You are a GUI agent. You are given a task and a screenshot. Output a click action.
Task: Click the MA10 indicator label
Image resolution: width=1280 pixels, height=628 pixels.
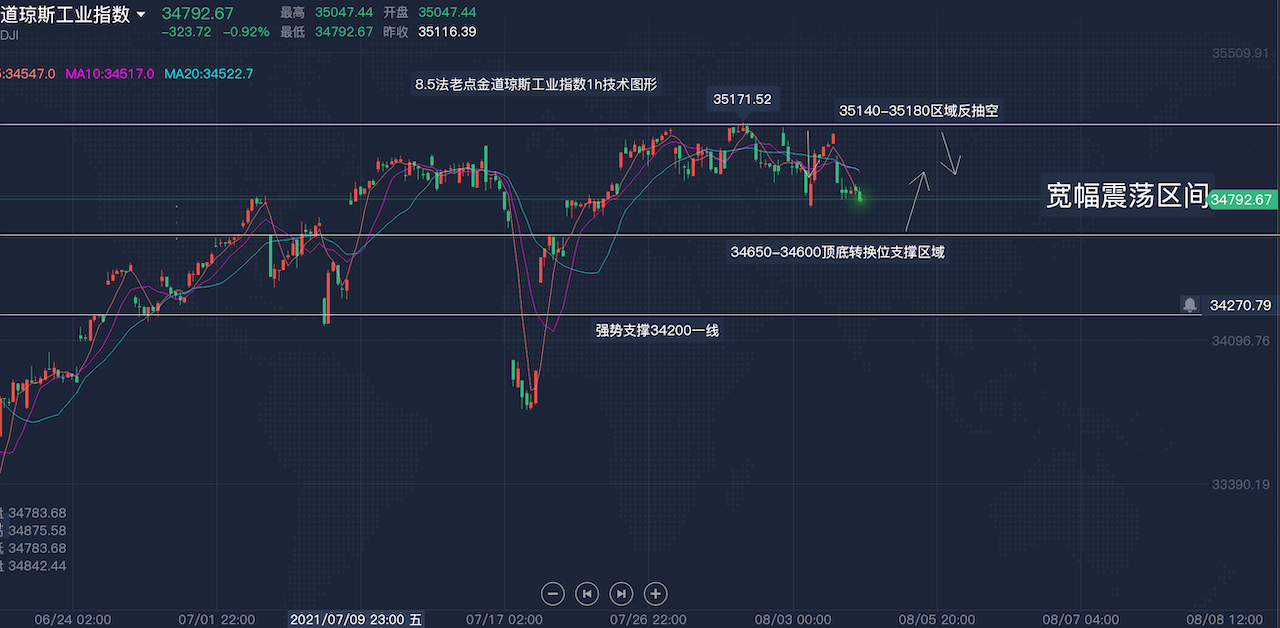pyautogui.click(x=109, y=74)
